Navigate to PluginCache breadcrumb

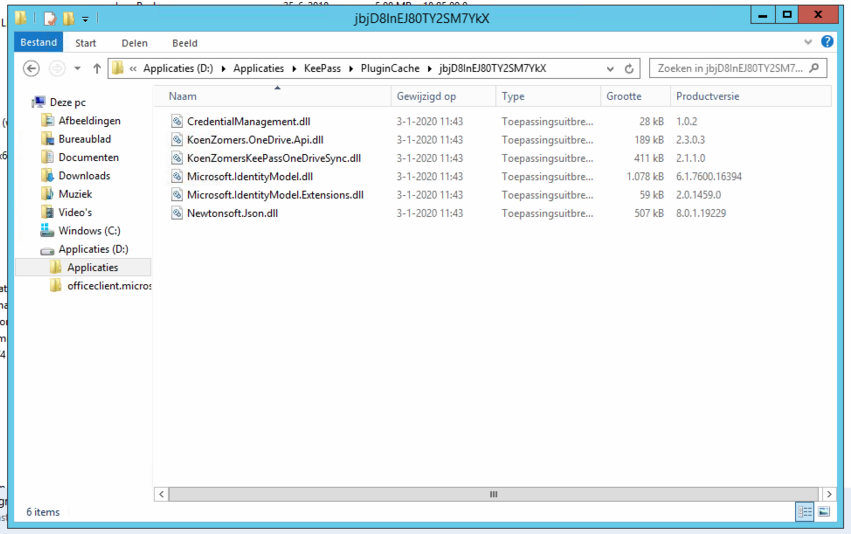[390, 68]
